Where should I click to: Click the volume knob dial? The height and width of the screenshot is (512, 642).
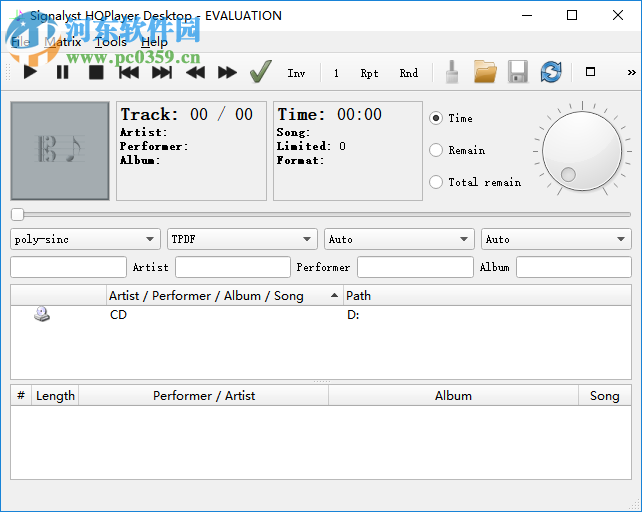582,151
